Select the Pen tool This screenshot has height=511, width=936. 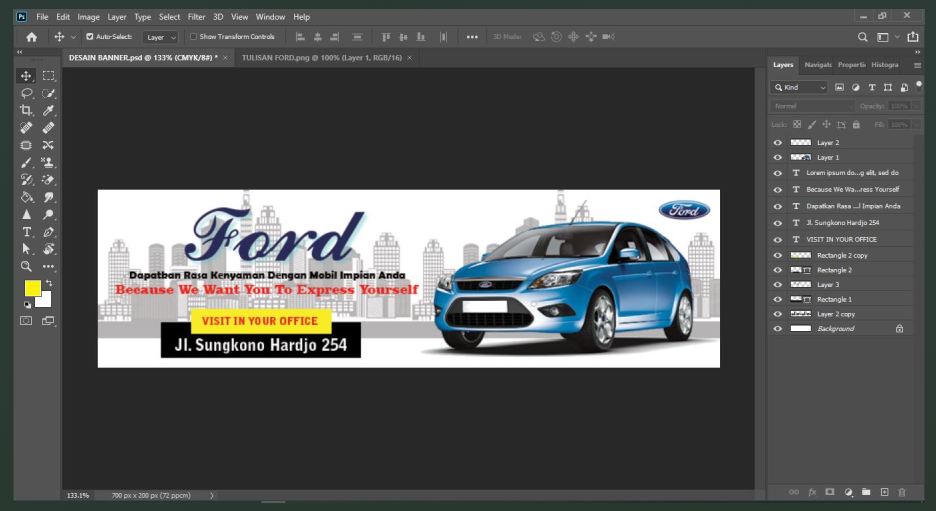(48, 232)
